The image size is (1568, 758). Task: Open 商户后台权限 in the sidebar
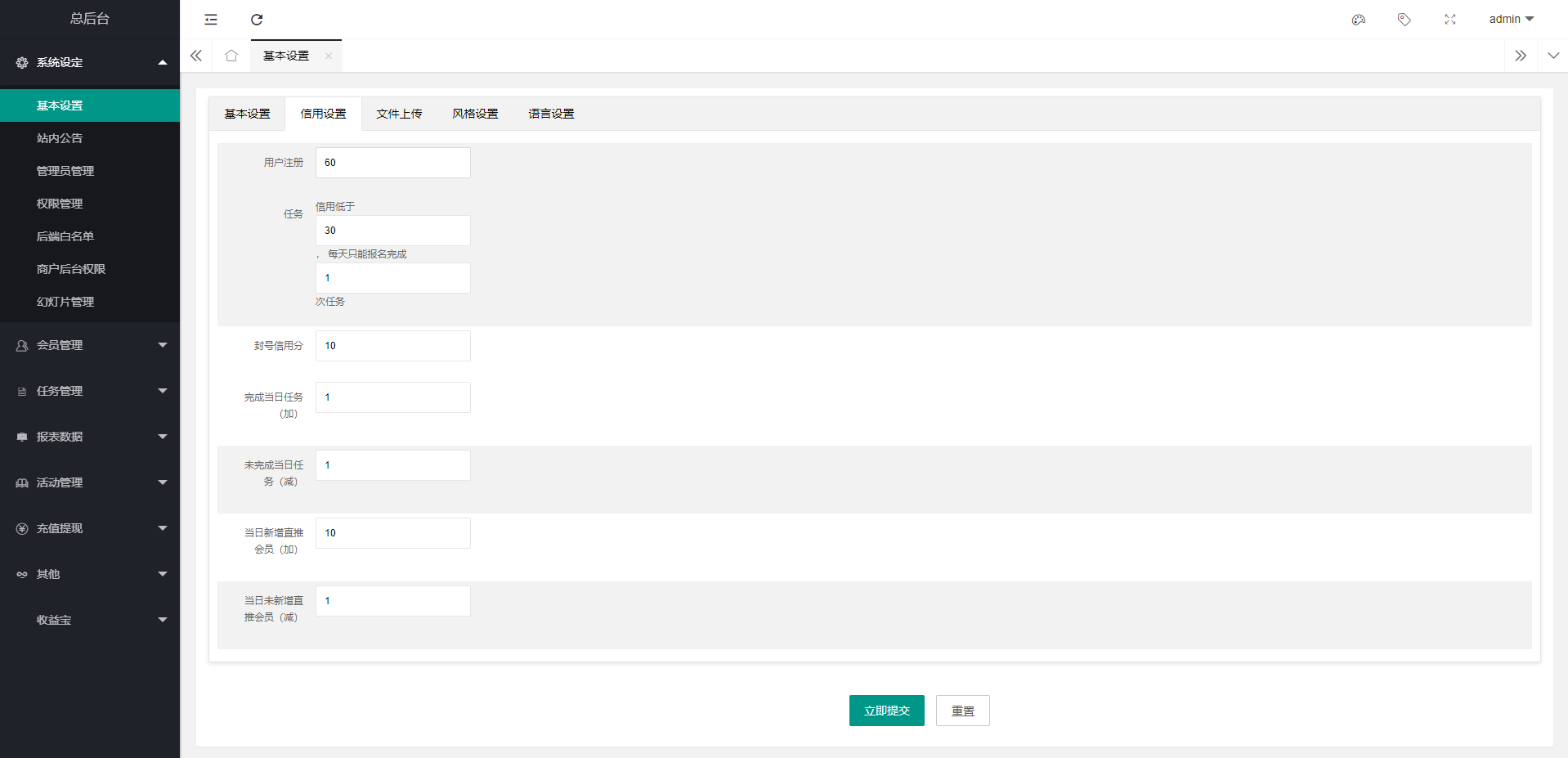pos(90,269)
